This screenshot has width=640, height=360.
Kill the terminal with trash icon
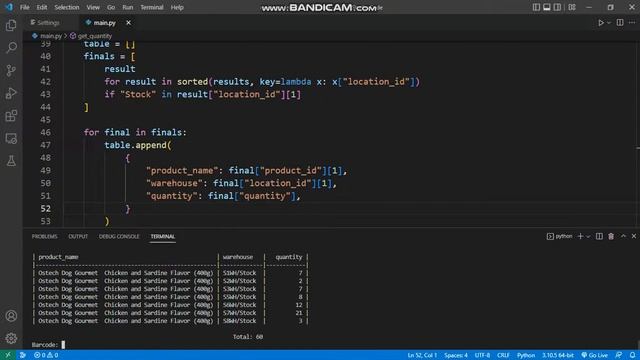(611, 236)
